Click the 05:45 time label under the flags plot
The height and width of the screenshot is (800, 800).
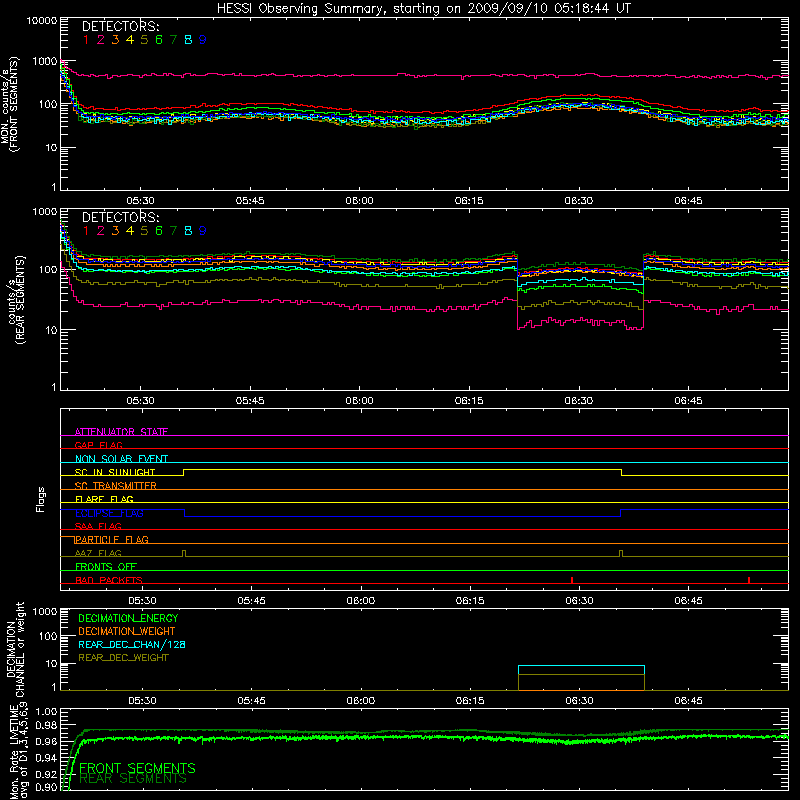click(251, 601)
